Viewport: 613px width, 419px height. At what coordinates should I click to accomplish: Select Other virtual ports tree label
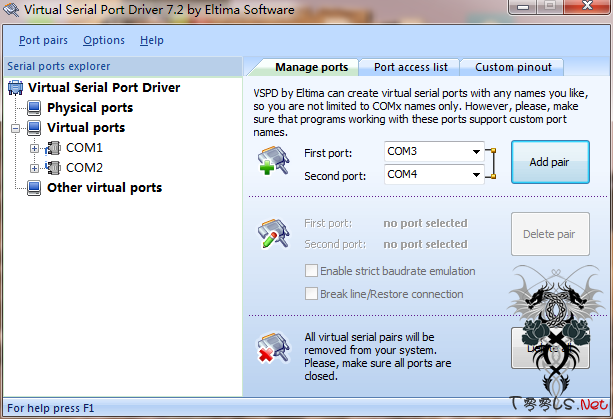[104, 188]
